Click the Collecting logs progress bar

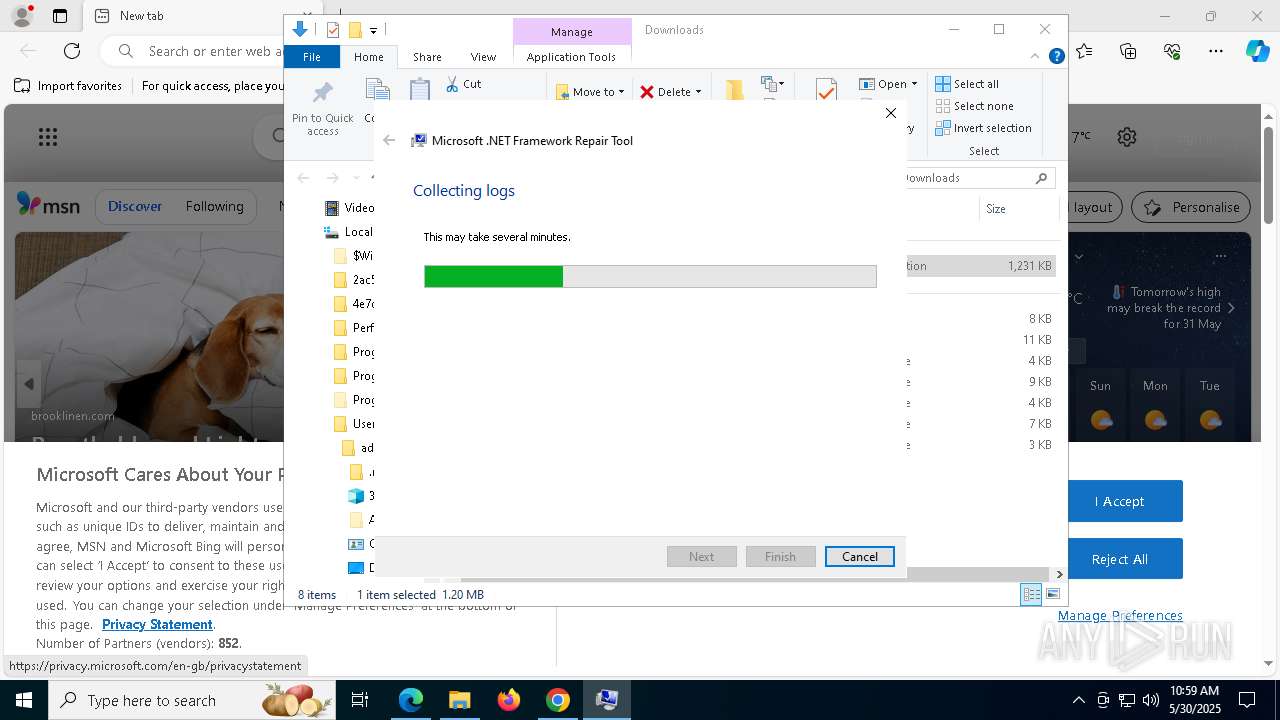(650, 276)
